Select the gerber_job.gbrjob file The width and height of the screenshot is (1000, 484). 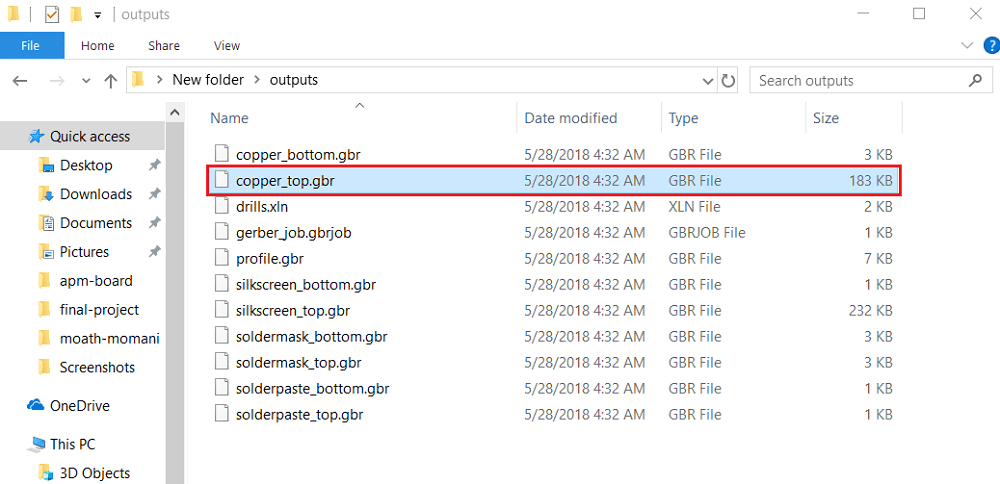553,233
